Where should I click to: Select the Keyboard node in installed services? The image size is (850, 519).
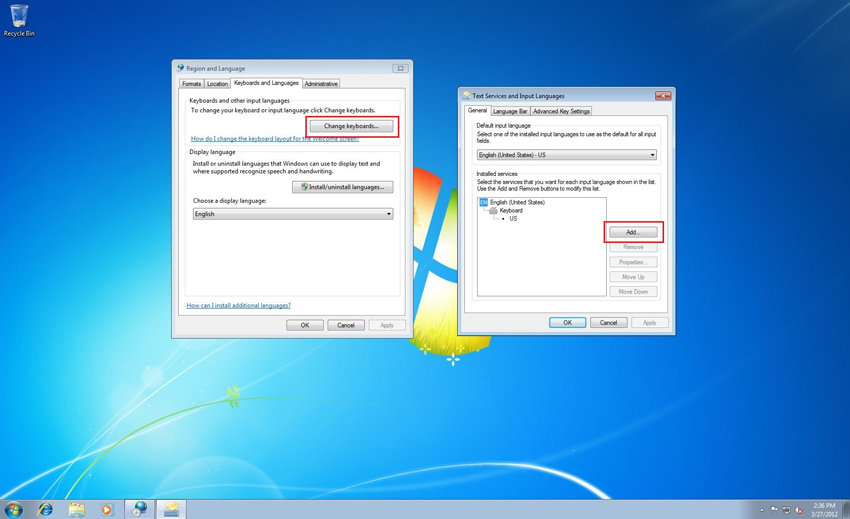(x=511, y=210)
